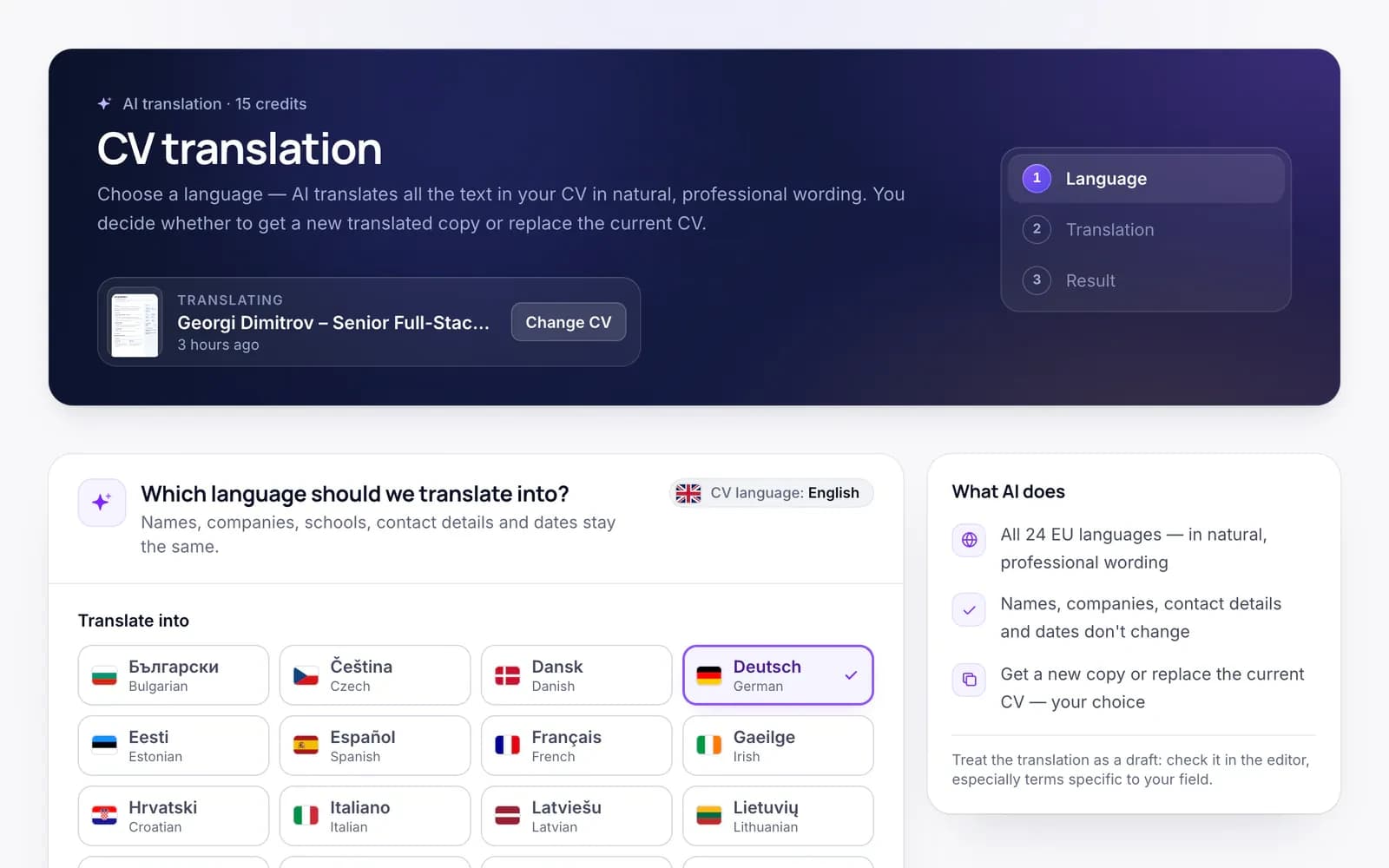Click the checkmark on Deutsch card
The height and width of the screenshot is (868, 1389).
(851, 675)
